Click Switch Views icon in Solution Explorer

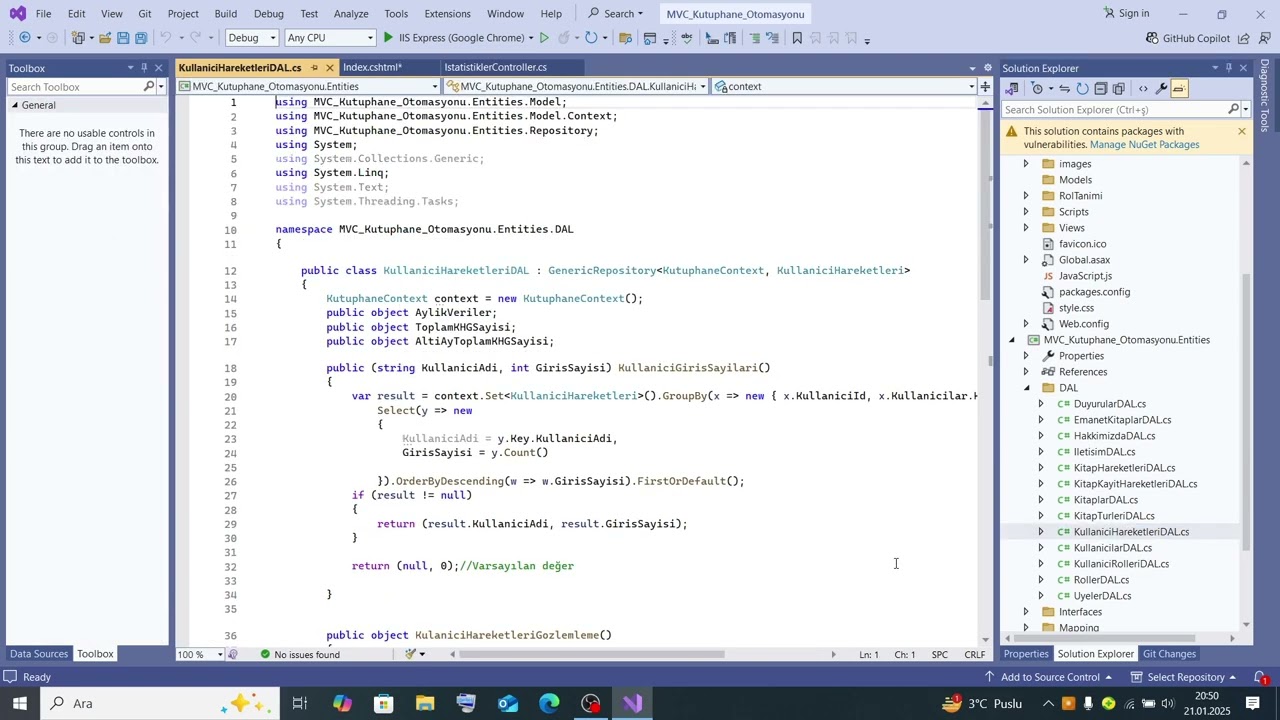point(1012,88)
